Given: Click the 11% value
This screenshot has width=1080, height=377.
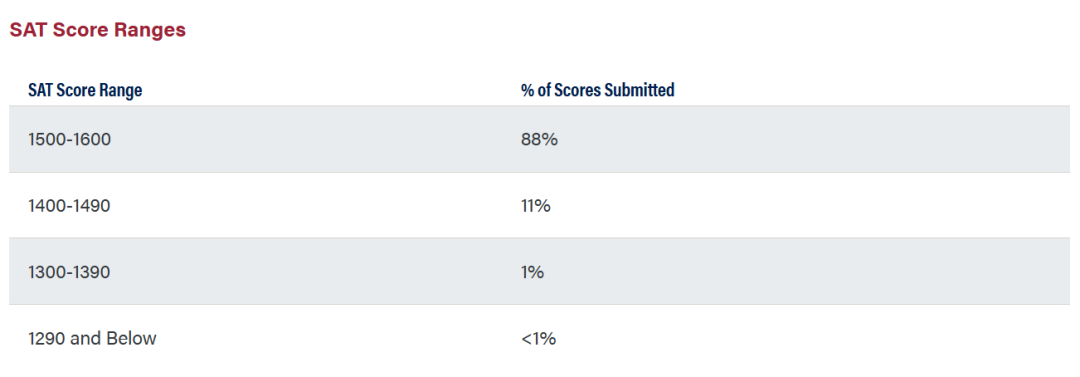Looking at the screenshot, I should [x=536, y=205].
